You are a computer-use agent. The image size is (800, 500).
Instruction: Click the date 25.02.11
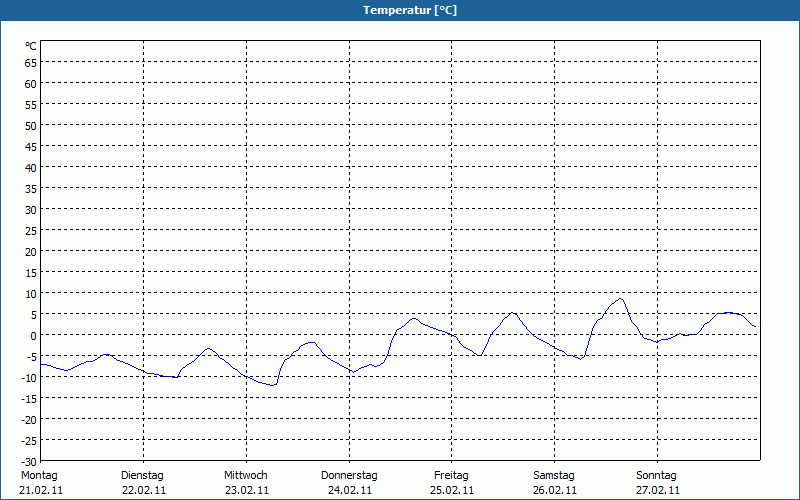(452, 491)
